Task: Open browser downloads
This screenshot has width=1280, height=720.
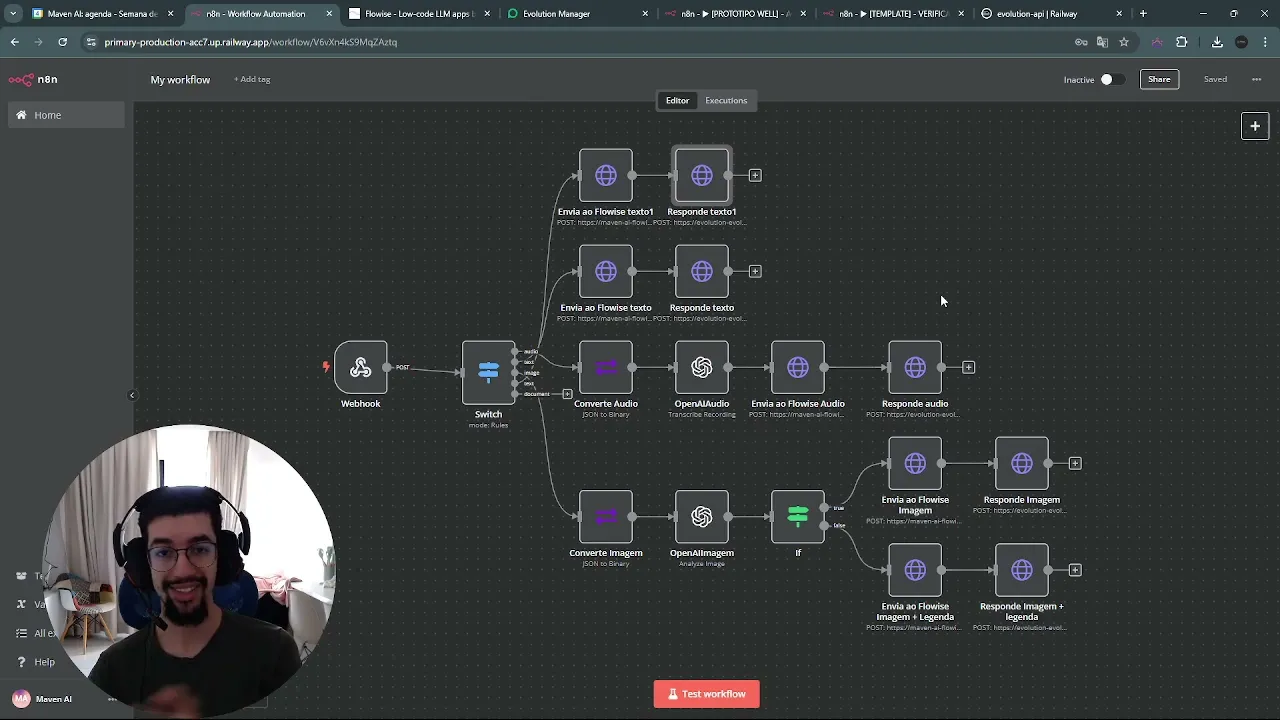Action: (x=1217, y=42)
